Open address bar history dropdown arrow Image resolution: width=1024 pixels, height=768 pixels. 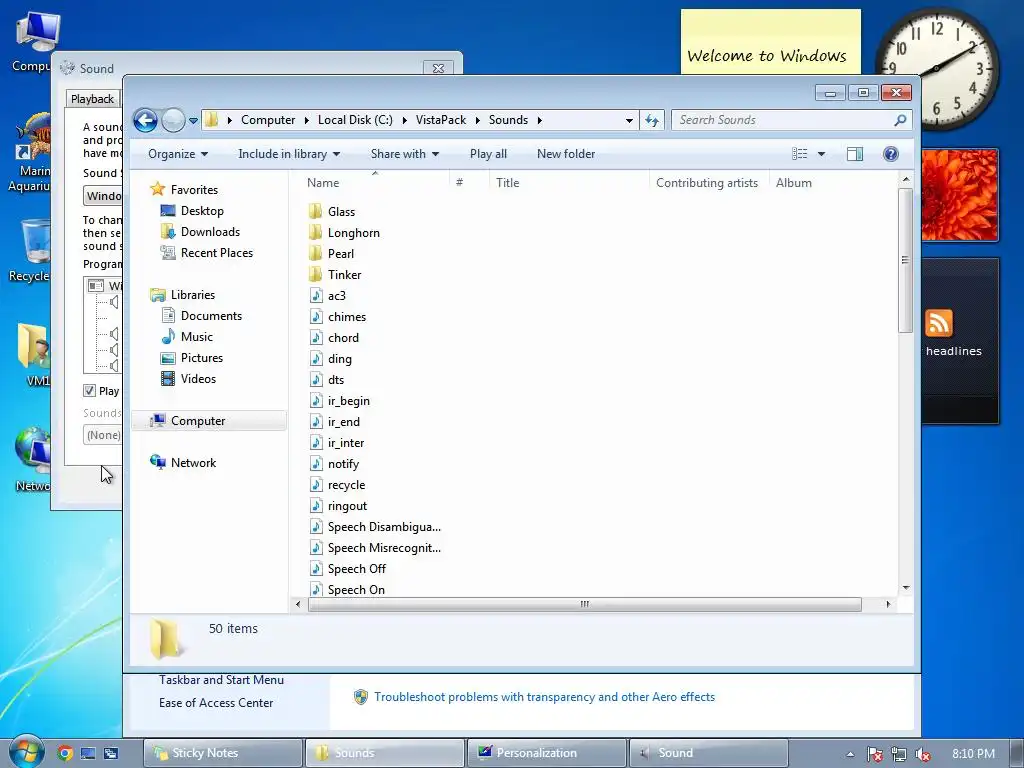click(x=629, y=120)
